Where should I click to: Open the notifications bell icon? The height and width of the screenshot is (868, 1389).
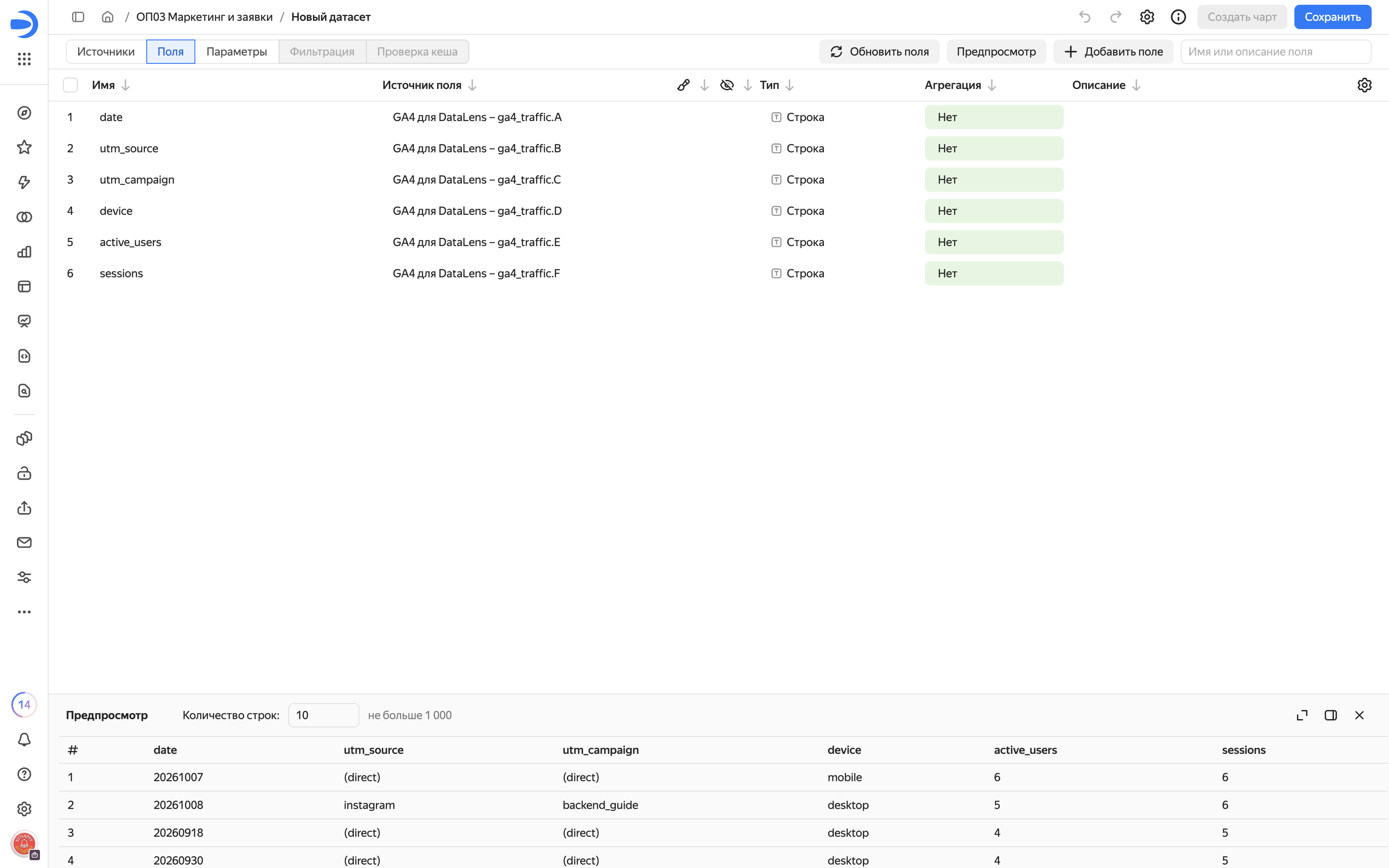pyautogui.click(x=24, y=740)
